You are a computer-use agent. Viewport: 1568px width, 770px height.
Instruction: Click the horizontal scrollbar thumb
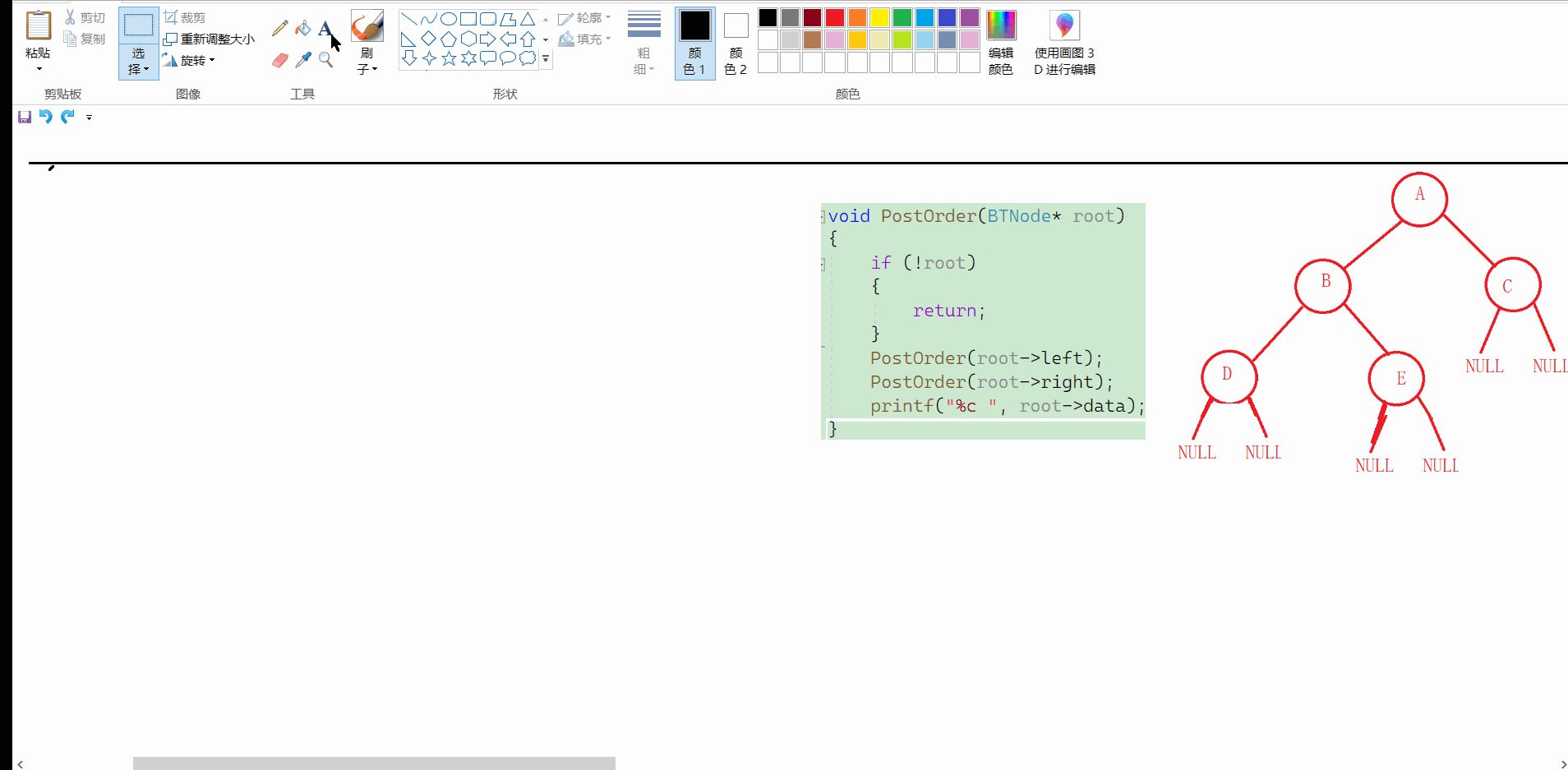[x=374, y=763]
